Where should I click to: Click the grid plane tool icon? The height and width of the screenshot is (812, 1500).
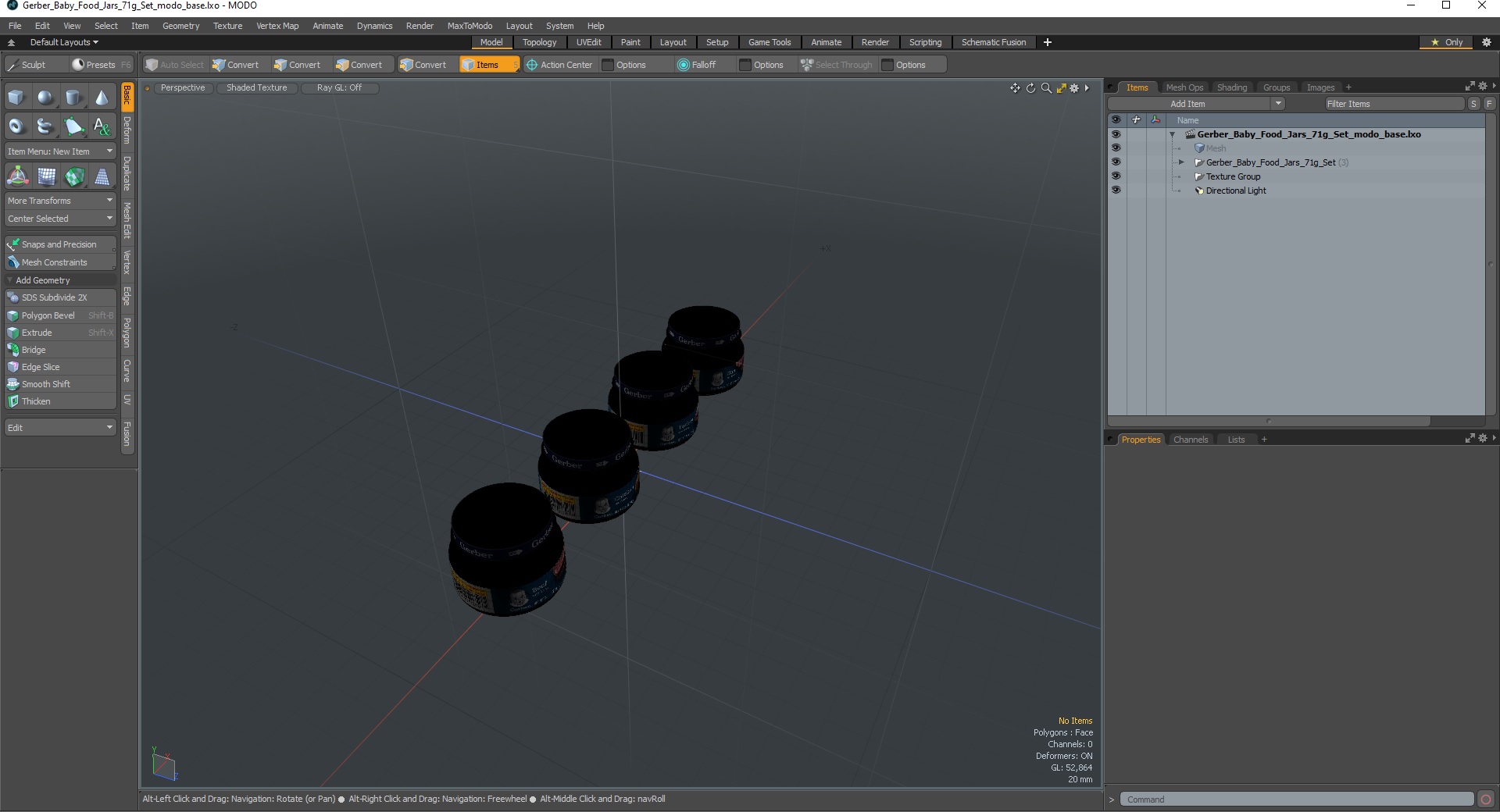pyautogui.click(x=46, y=176)
